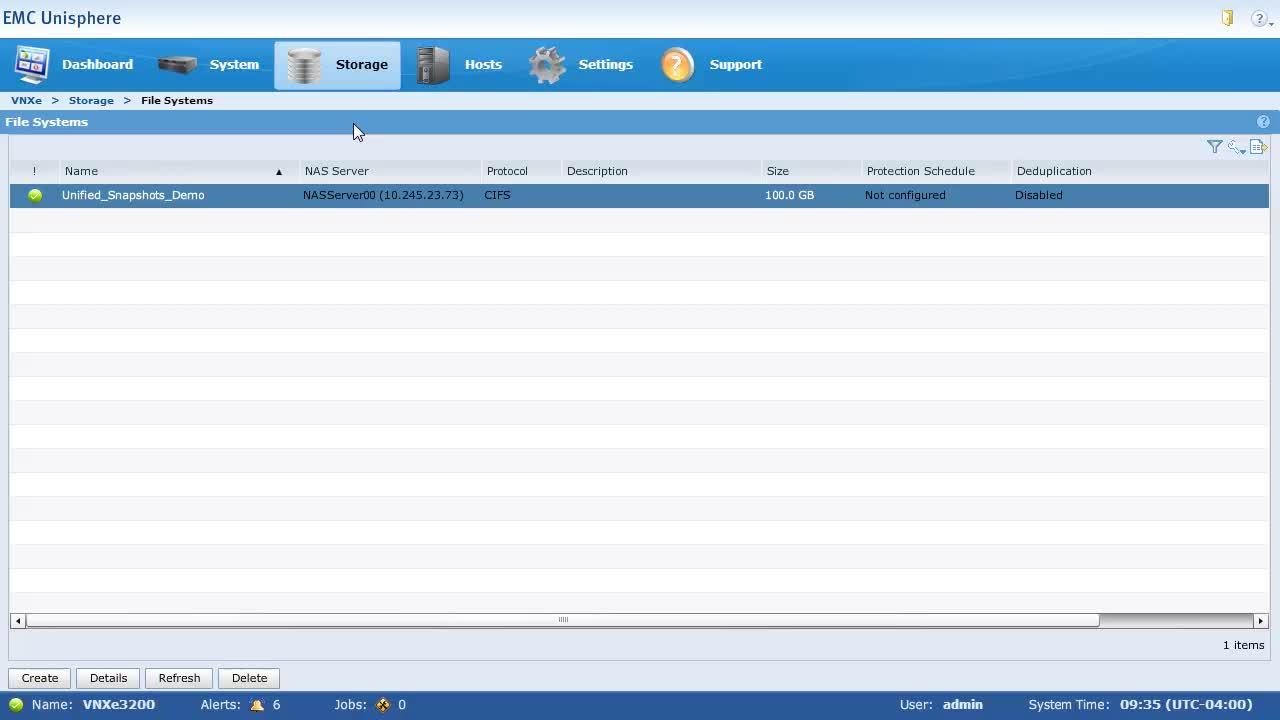Viewport: 1280px width, 720px height.
Task: Click the horizontal scrollbar left arrow
Action: [x=17, y=621]
